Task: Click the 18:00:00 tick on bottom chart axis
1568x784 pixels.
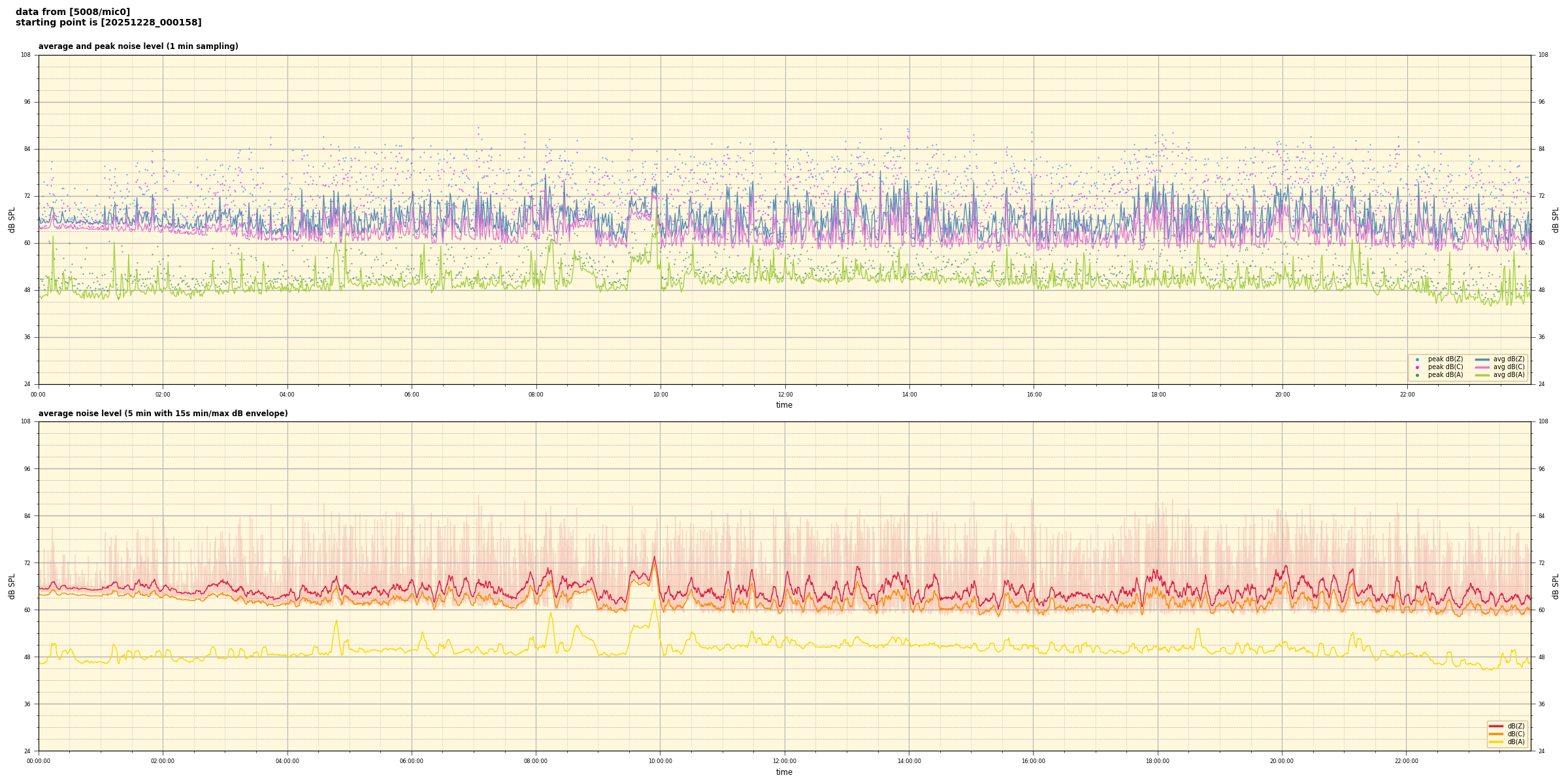Action: pyautogui.click(x=1158, y=761)
